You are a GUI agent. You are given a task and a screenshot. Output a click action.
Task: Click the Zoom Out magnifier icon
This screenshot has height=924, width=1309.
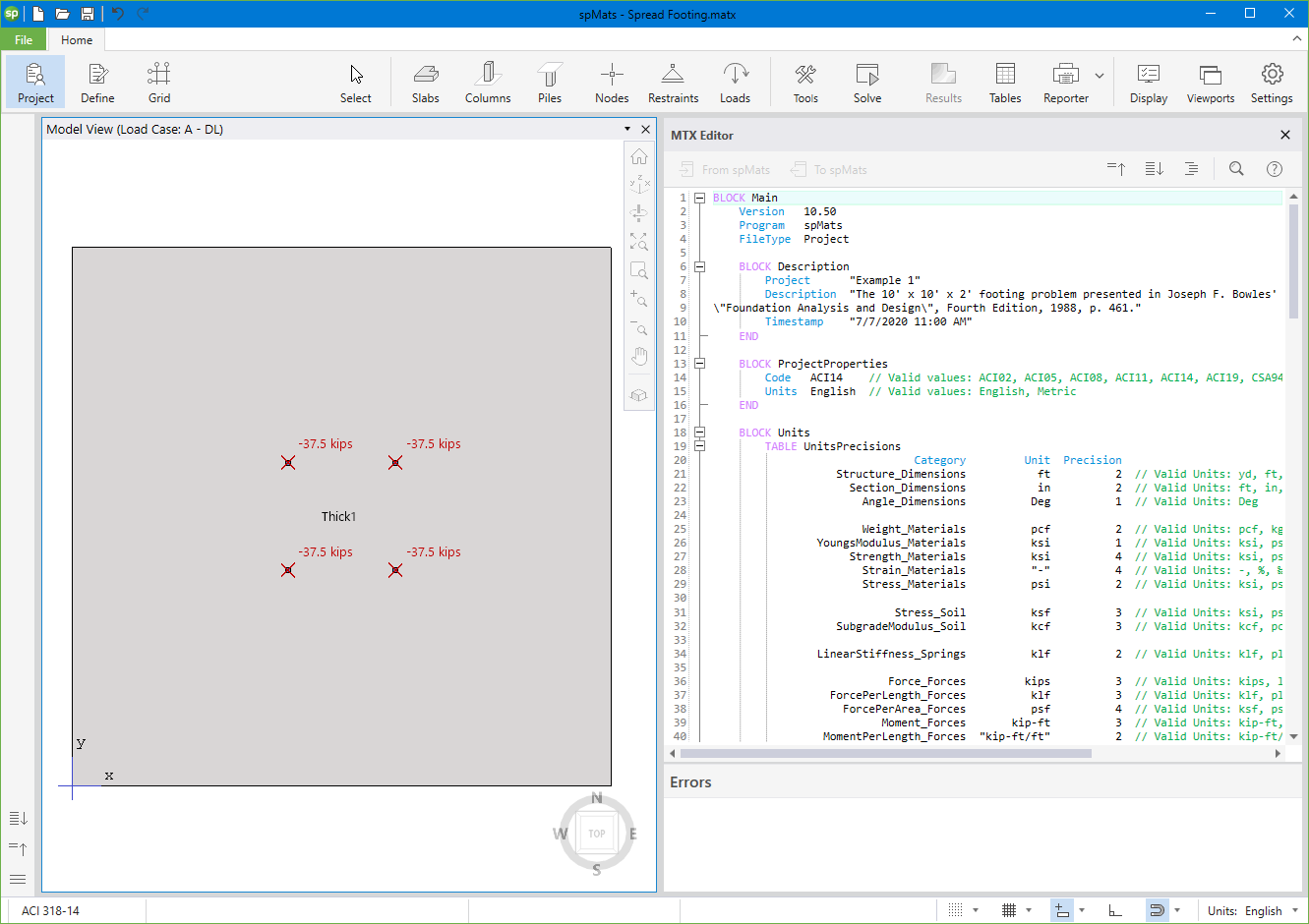click(639, 327)
